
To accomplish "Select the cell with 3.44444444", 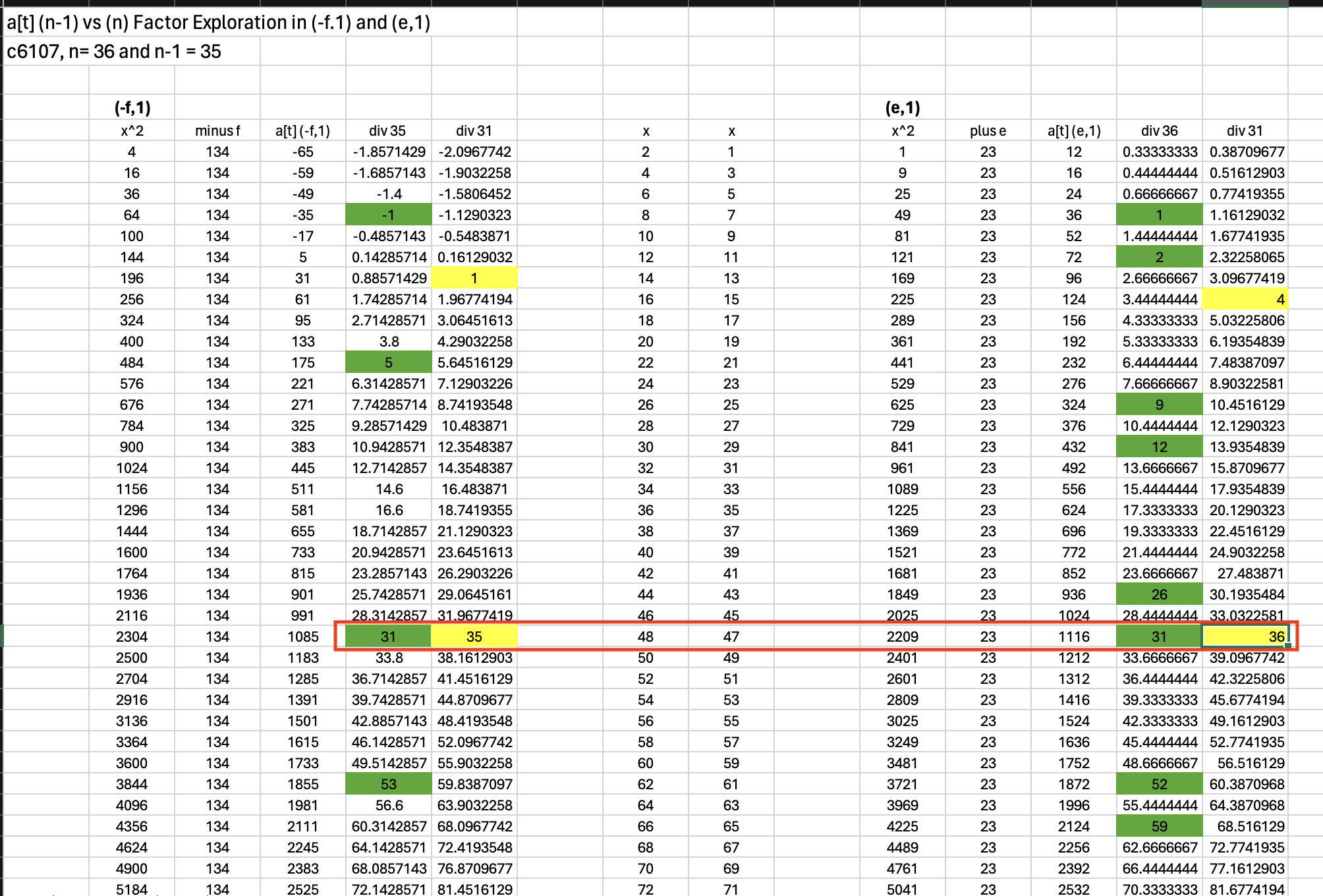I will (1160, 299).
